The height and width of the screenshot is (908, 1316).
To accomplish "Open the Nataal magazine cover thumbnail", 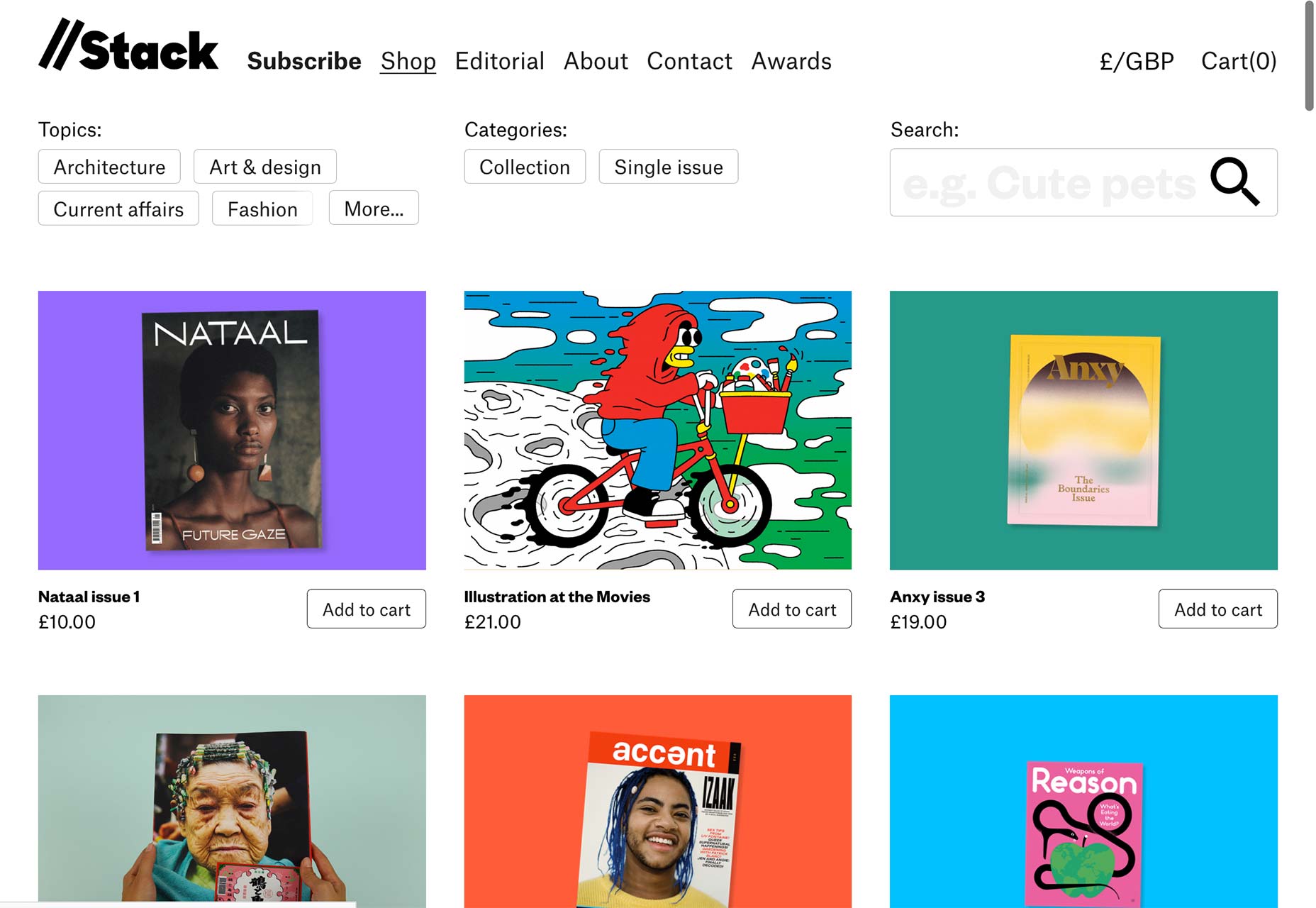I will coord(232,430).
